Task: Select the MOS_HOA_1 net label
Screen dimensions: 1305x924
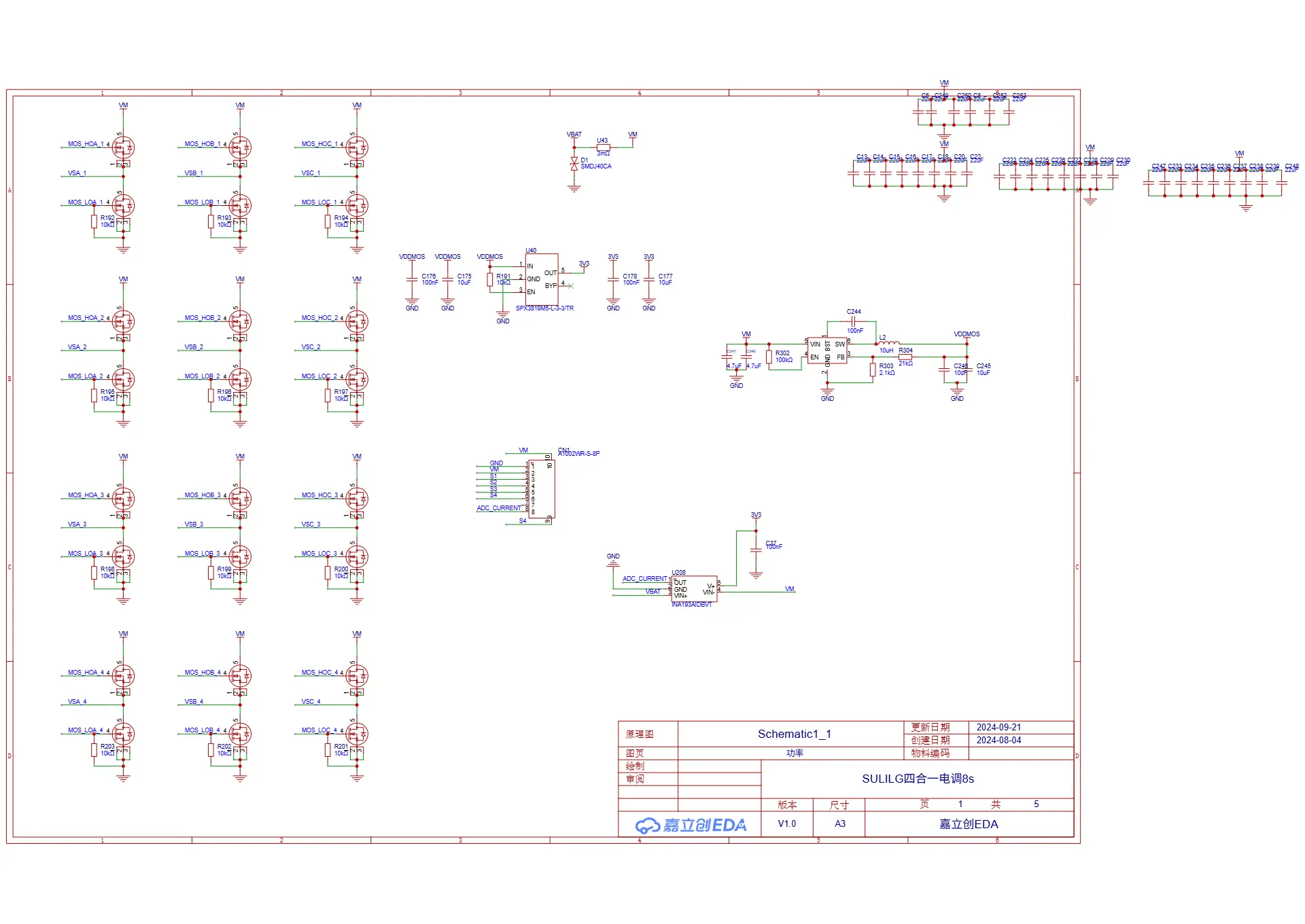Action: click(86, 144)
